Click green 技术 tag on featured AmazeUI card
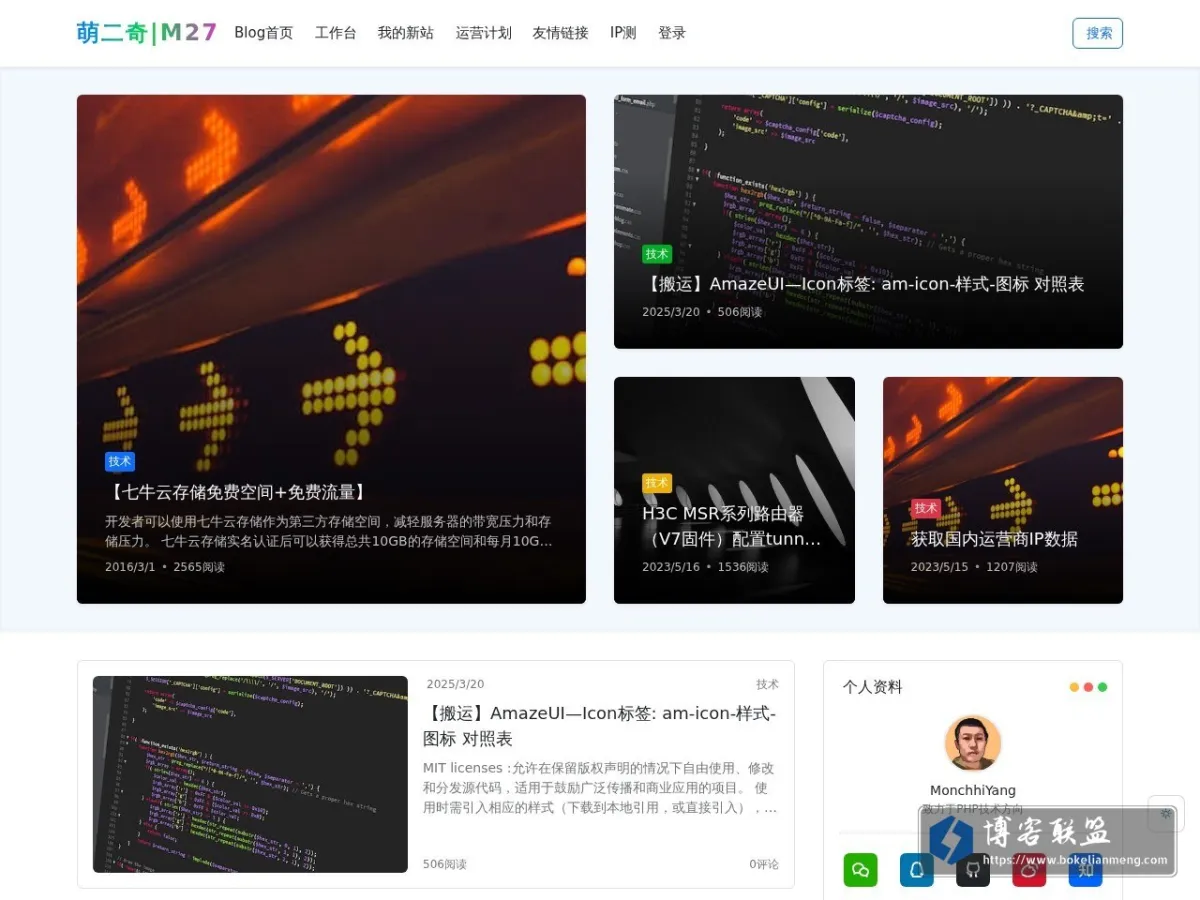The height and width of the screenshot is (900, 1200). click(657, 254)
